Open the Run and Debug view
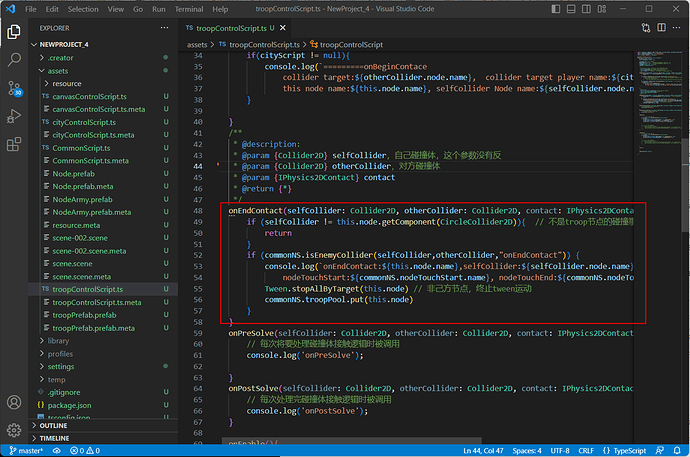 tap(14, 118)
